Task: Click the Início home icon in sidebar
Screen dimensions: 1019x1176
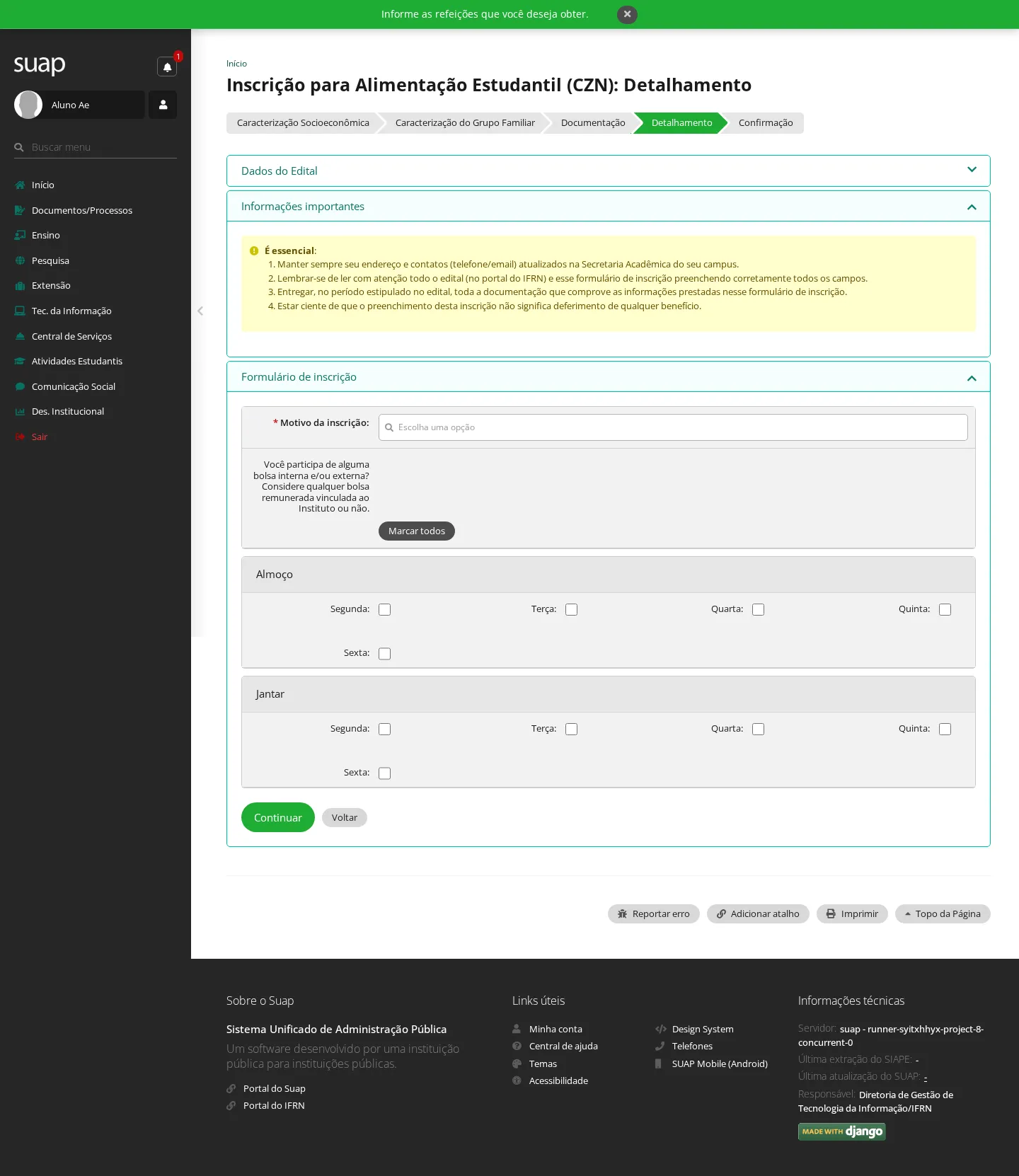Action: (x=20, y=185)
